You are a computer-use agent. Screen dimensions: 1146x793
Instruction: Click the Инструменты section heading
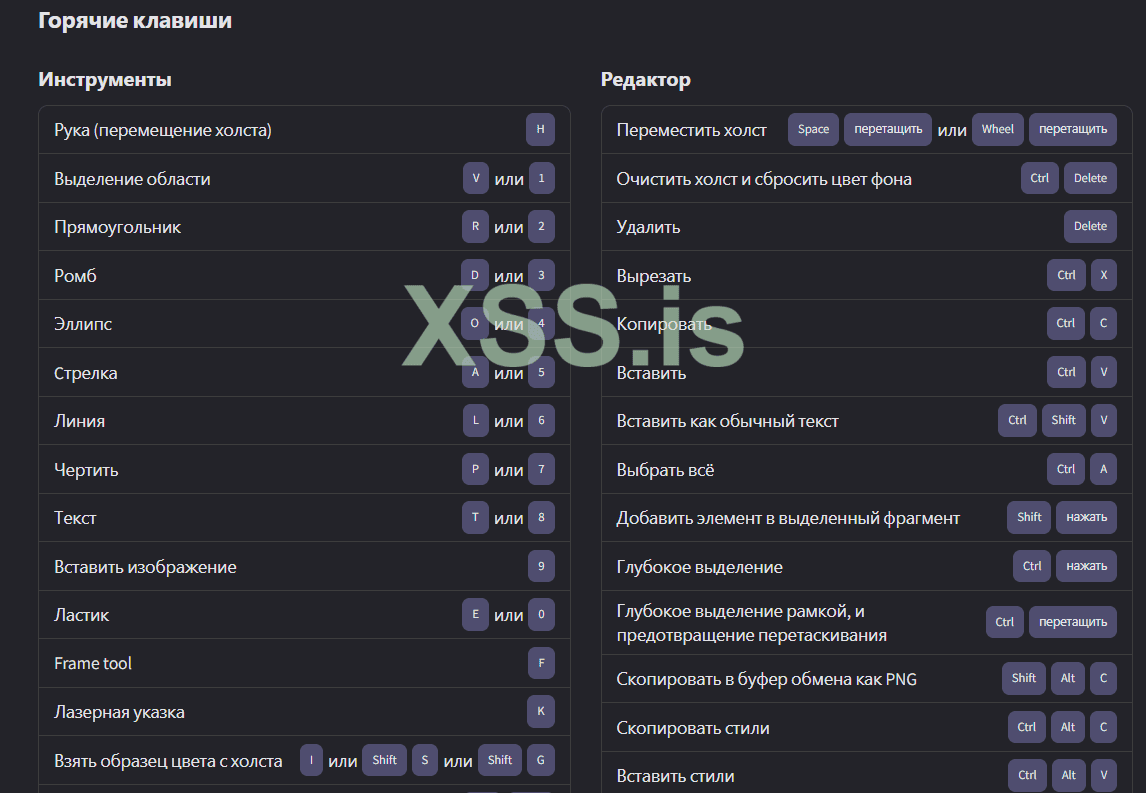click(105, 80)
